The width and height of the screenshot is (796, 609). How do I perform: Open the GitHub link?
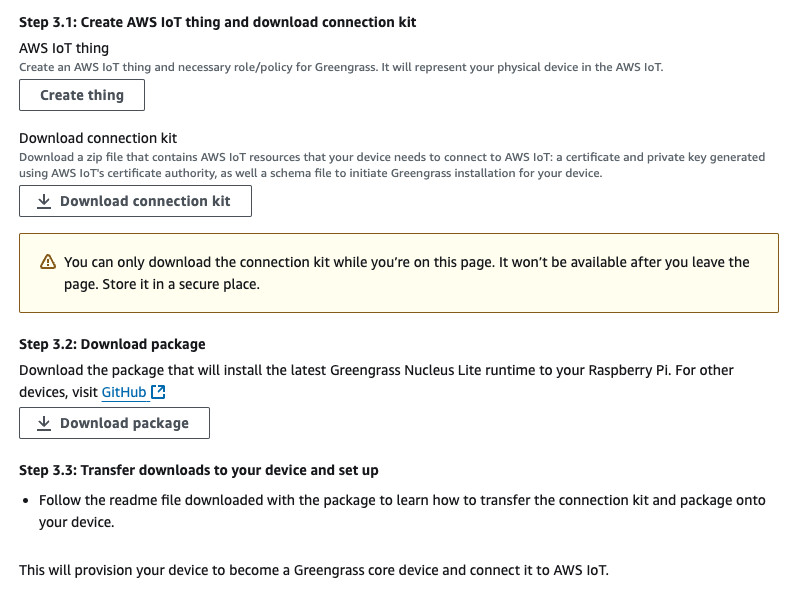pos(124,393)
